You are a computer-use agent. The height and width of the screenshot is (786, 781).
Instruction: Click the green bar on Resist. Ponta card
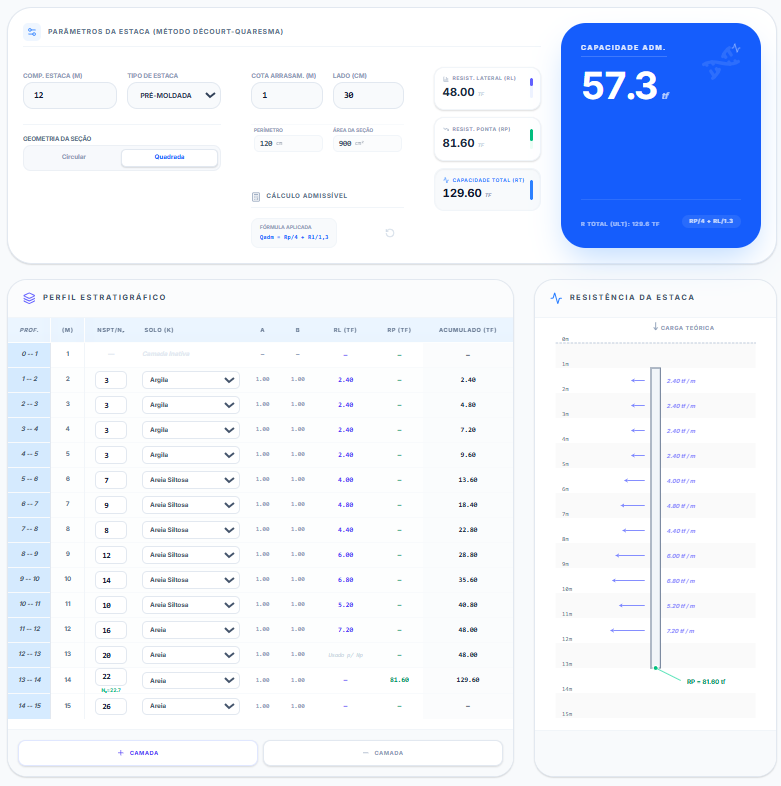531,135
